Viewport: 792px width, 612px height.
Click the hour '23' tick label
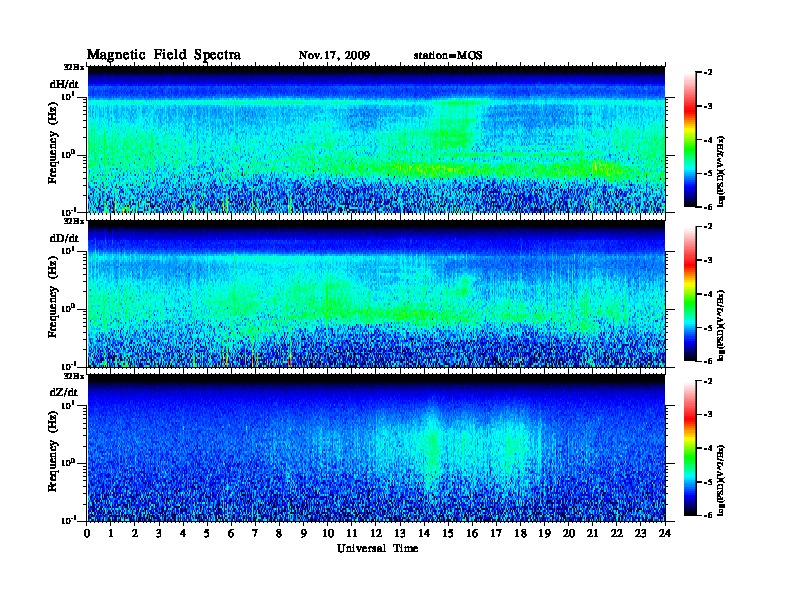(641, 533)
